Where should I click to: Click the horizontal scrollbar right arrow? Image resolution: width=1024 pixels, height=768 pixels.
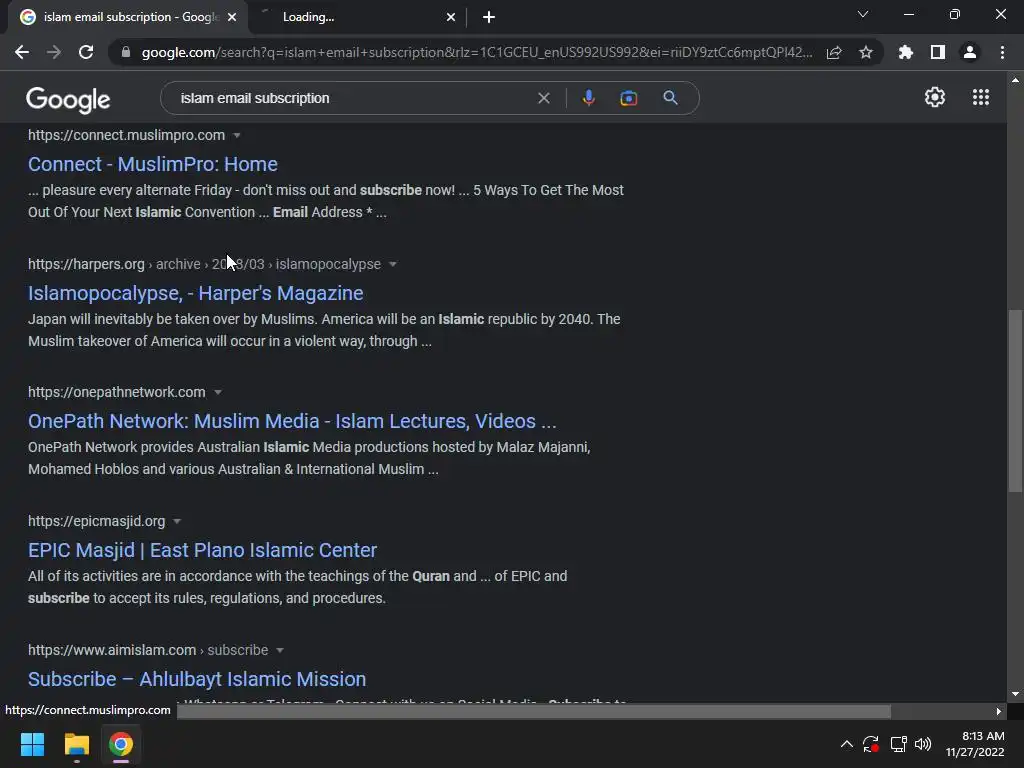click(x=999, y=711)
